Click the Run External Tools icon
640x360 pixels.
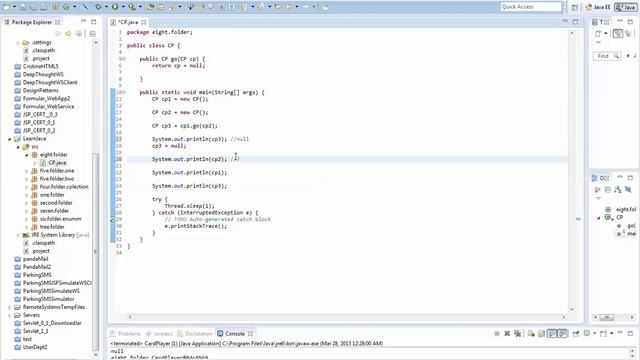pos(131,7)
